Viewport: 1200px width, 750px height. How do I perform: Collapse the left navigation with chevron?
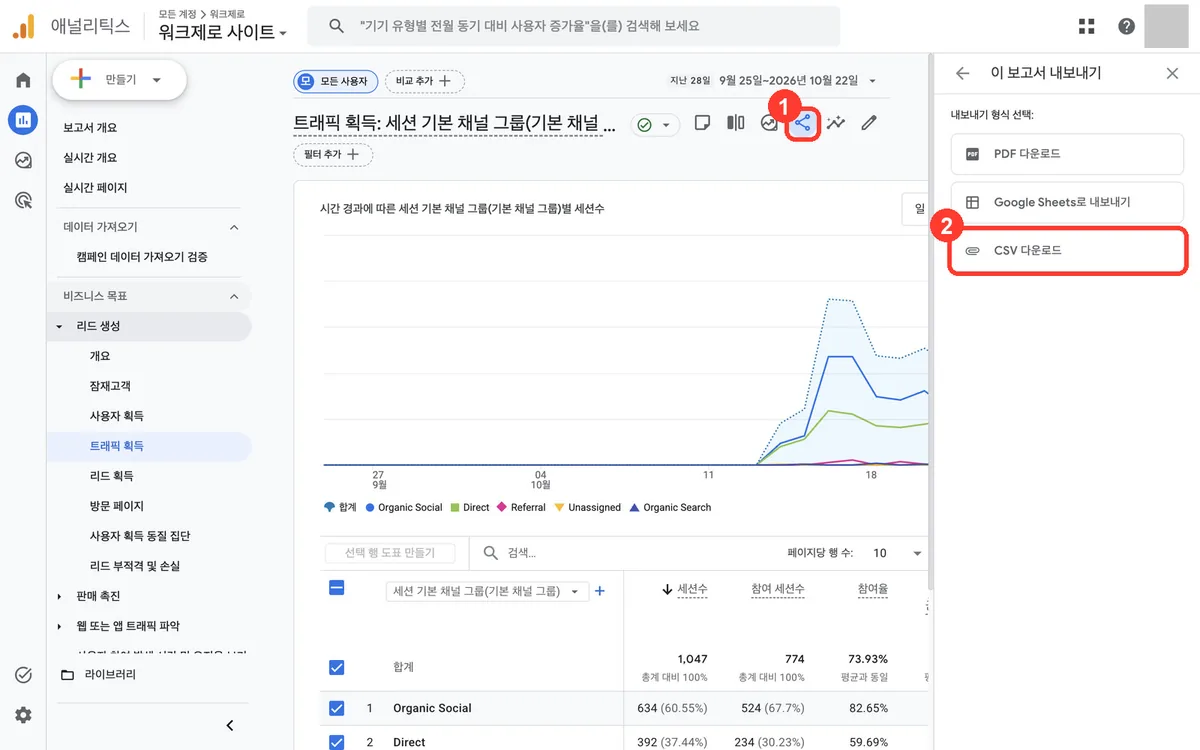230,725
